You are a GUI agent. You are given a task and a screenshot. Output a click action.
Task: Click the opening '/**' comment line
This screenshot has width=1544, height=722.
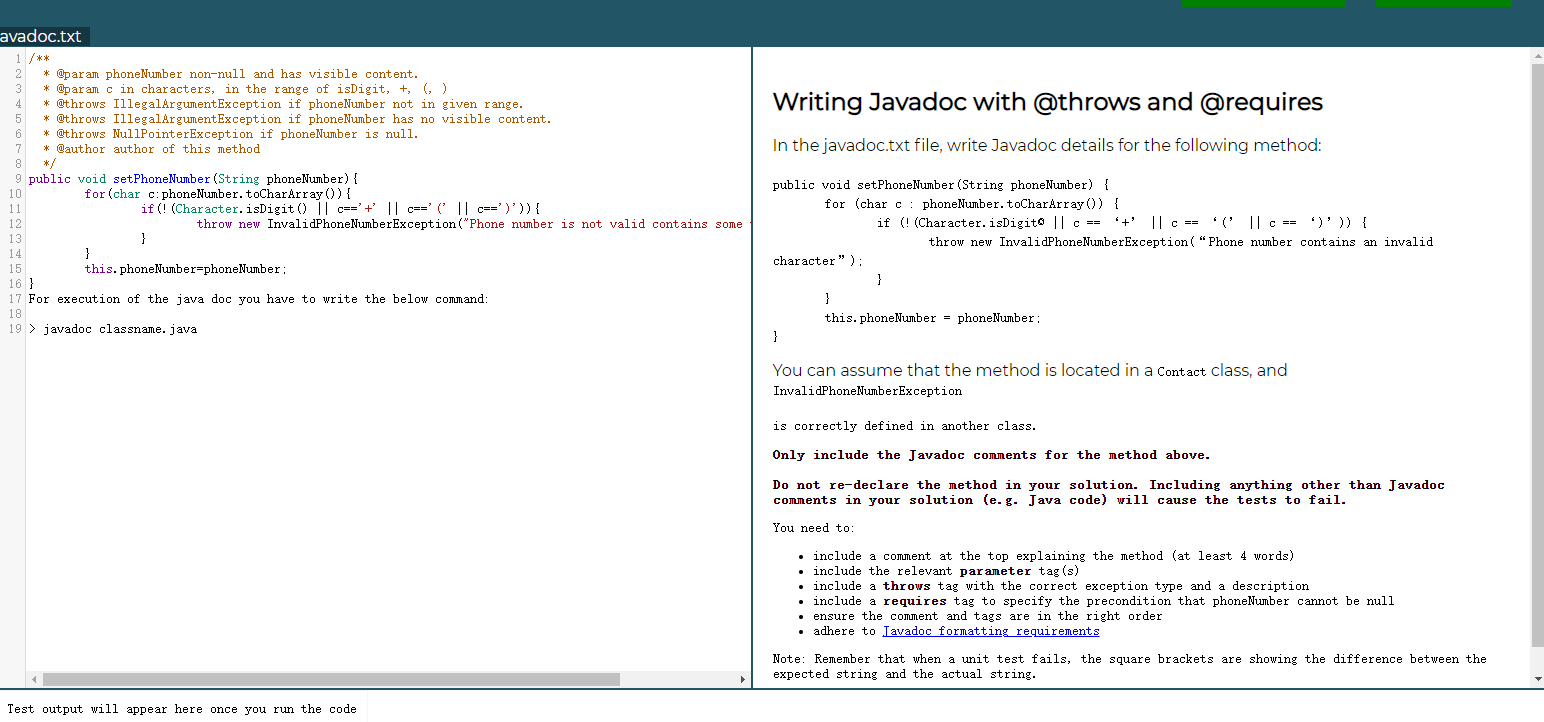[40, 59]
